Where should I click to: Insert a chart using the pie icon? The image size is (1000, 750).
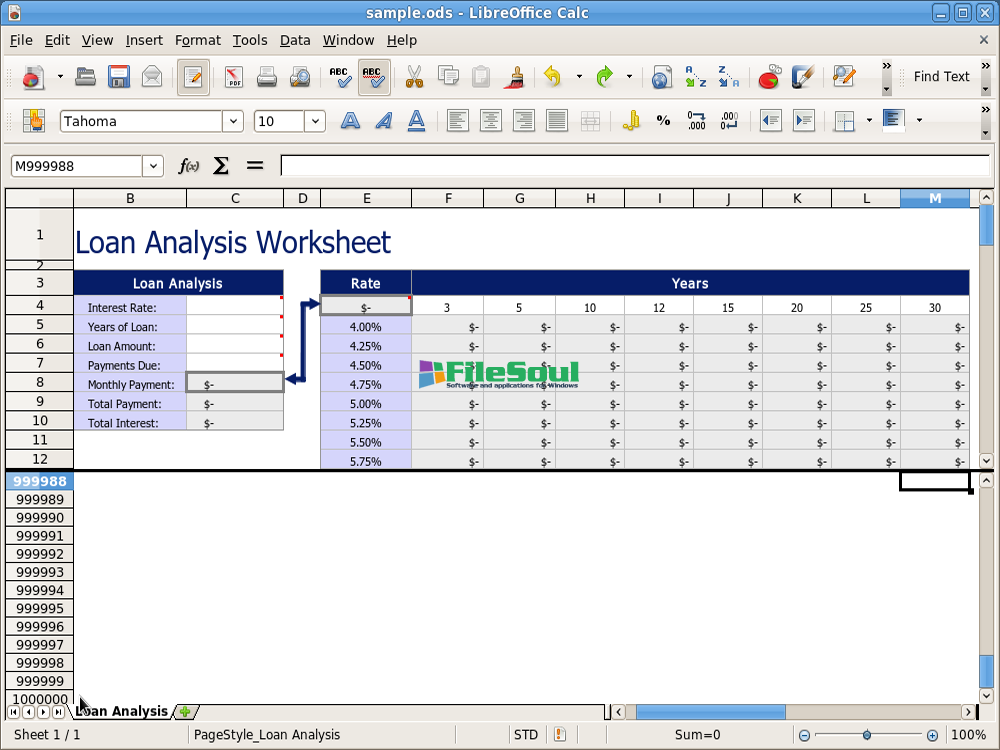pyautogui.click(x=769, y=77)
